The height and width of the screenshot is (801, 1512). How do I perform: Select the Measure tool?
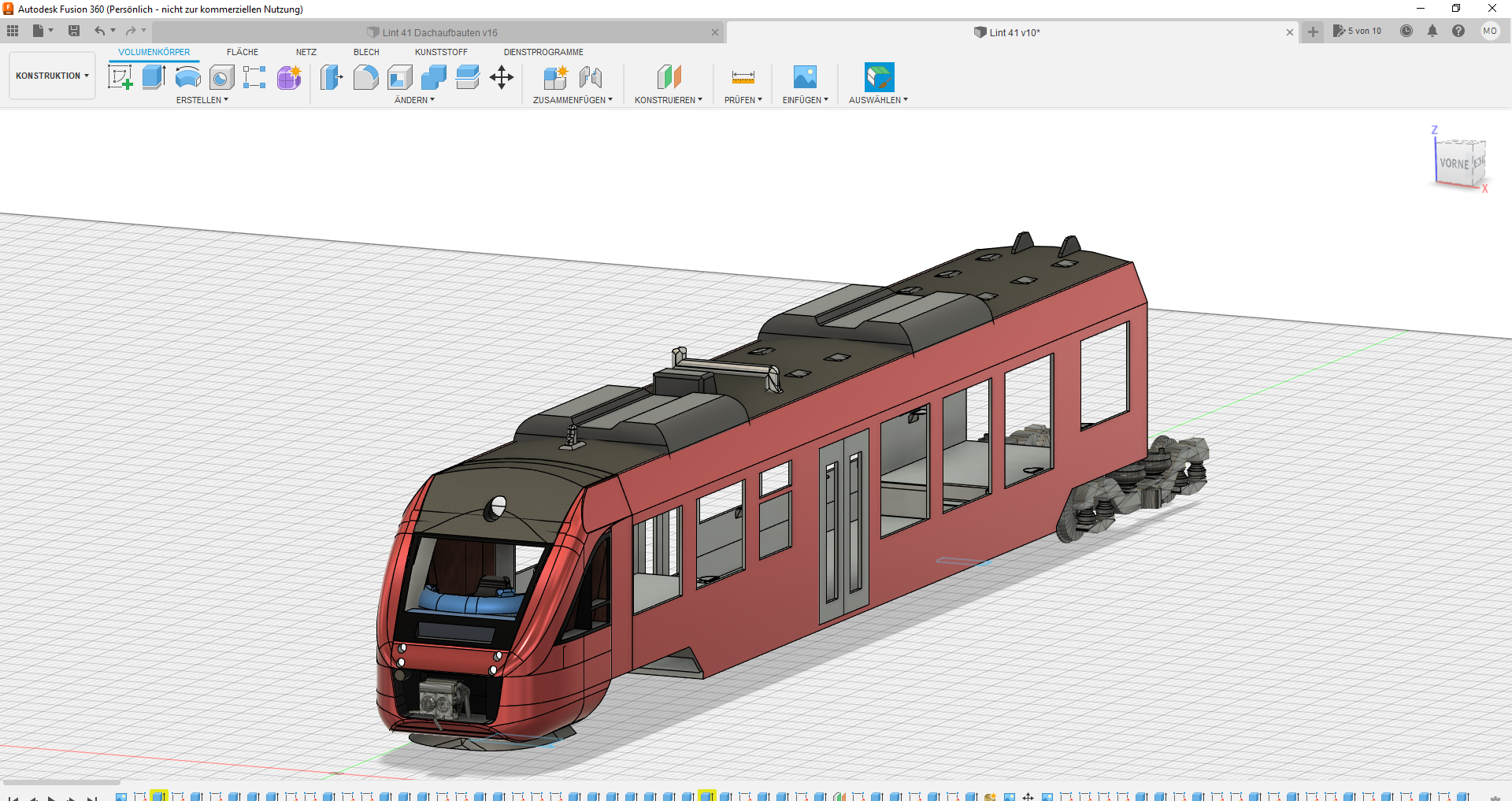(x=743, y=77)
